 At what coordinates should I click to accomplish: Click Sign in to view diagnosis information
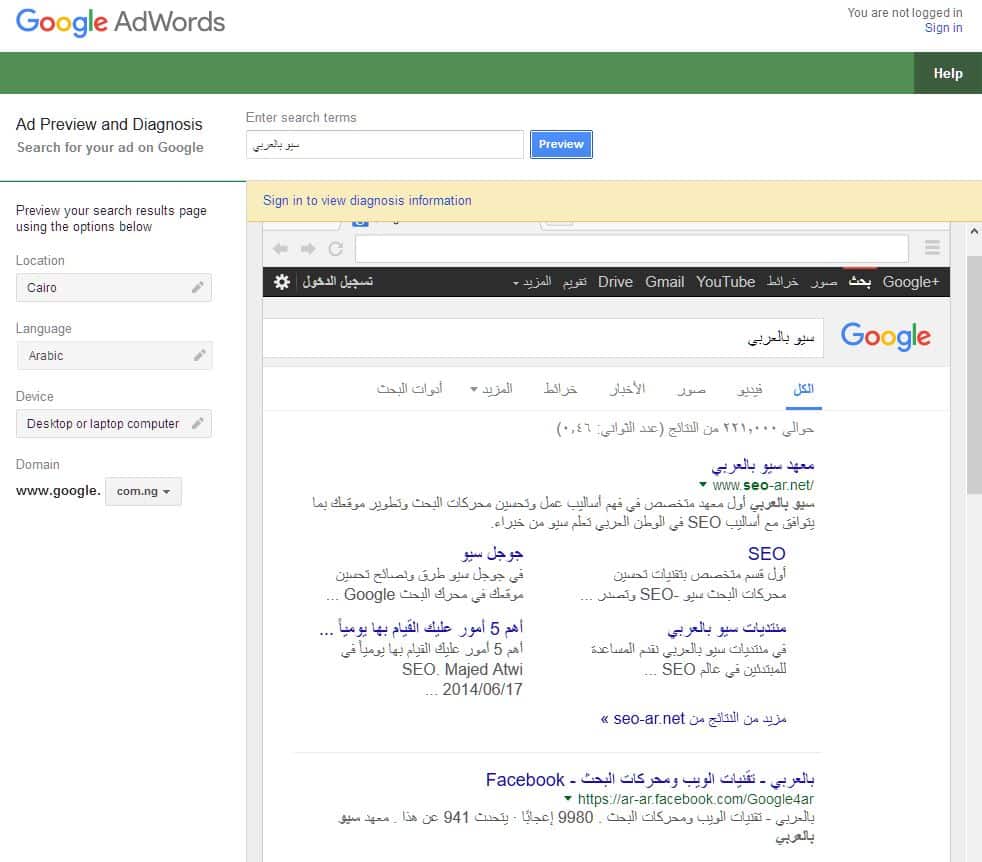pos(367,200)
